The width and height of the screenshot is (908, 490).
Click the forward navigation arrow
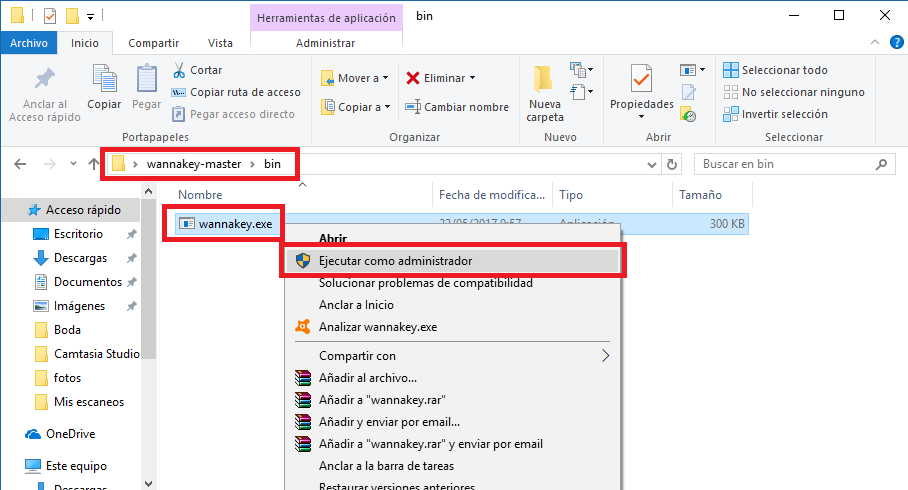click(50, 164)
